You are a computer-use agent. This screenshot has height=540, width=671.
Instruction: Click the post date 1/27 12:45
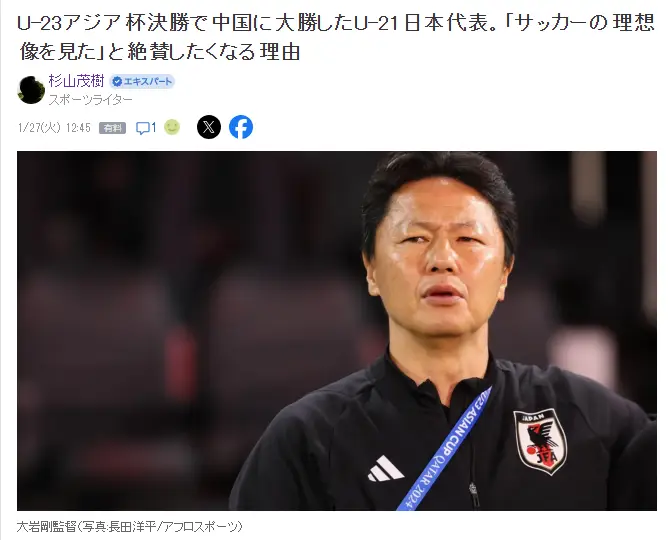click(x=54, y=128)
